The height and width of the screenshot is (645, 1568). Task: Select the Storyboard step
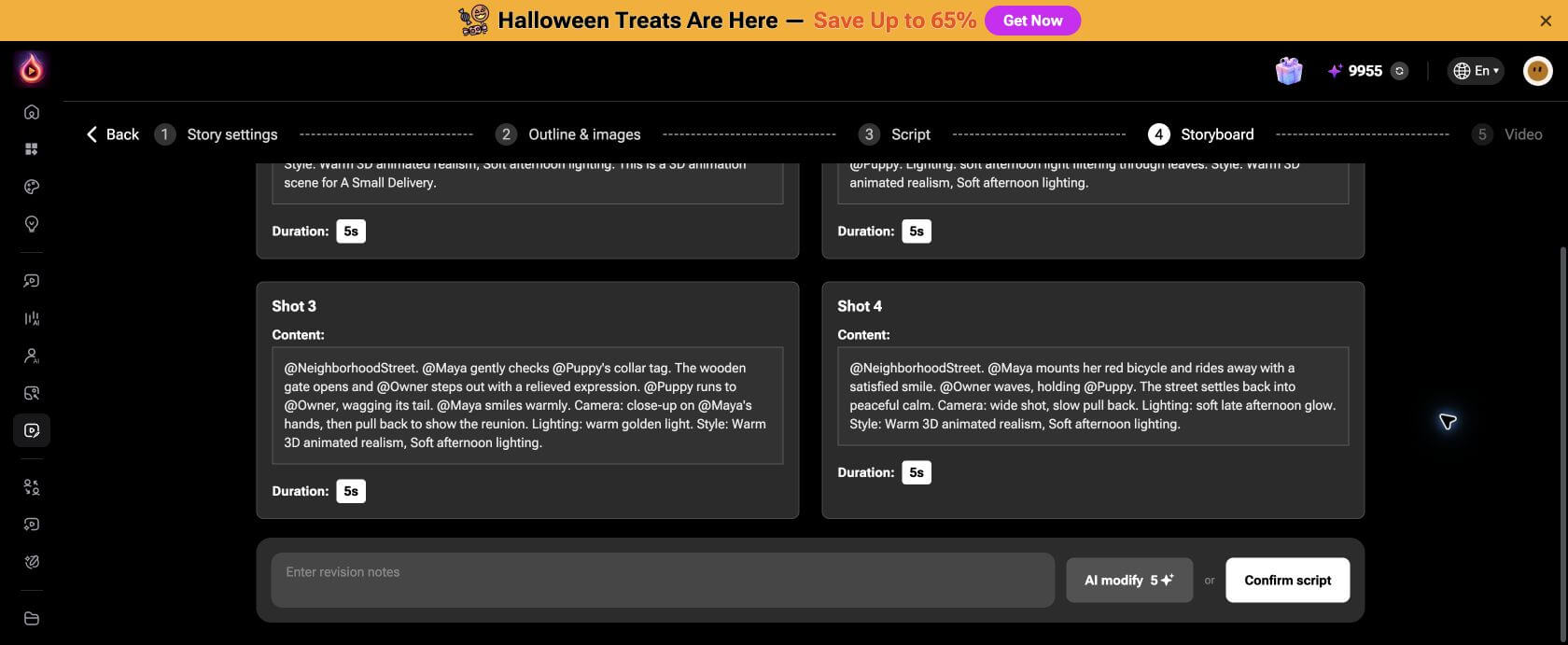pyautogui.click(x=1201, y=134)
